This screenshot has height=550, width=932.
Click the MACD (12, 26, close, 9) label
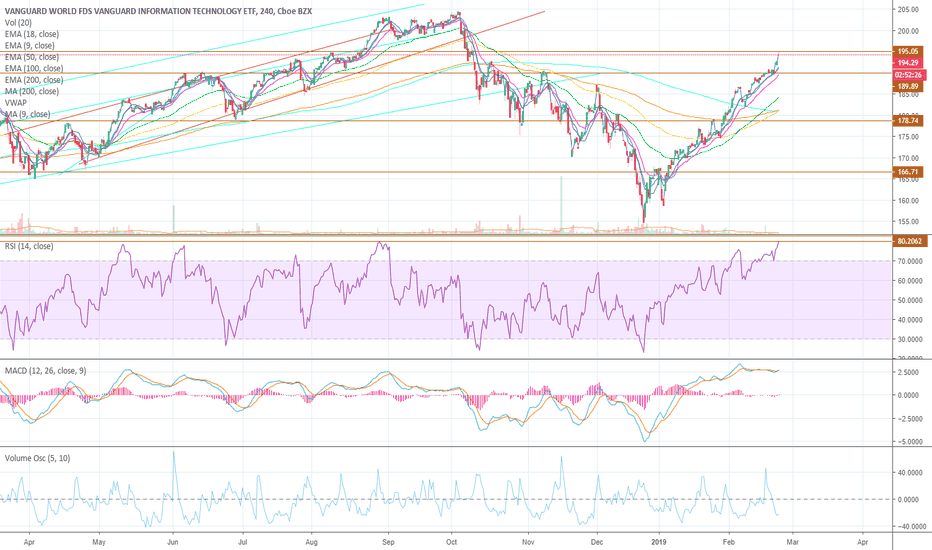click(45, 370)
